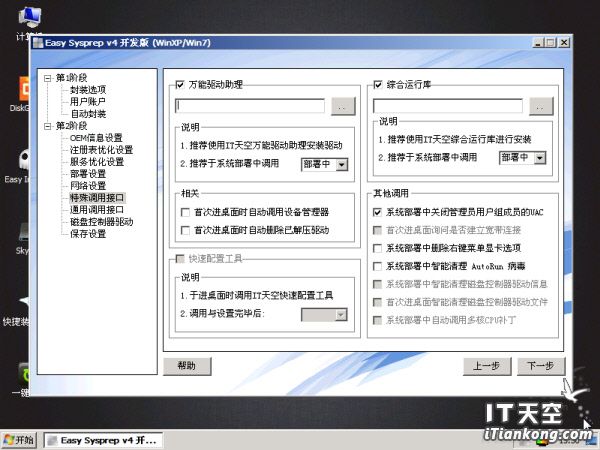Image resolution: width=600 pixels, height=450 pixels.
Task: Click the 下一步 button
Action: (x=541, y=366)
